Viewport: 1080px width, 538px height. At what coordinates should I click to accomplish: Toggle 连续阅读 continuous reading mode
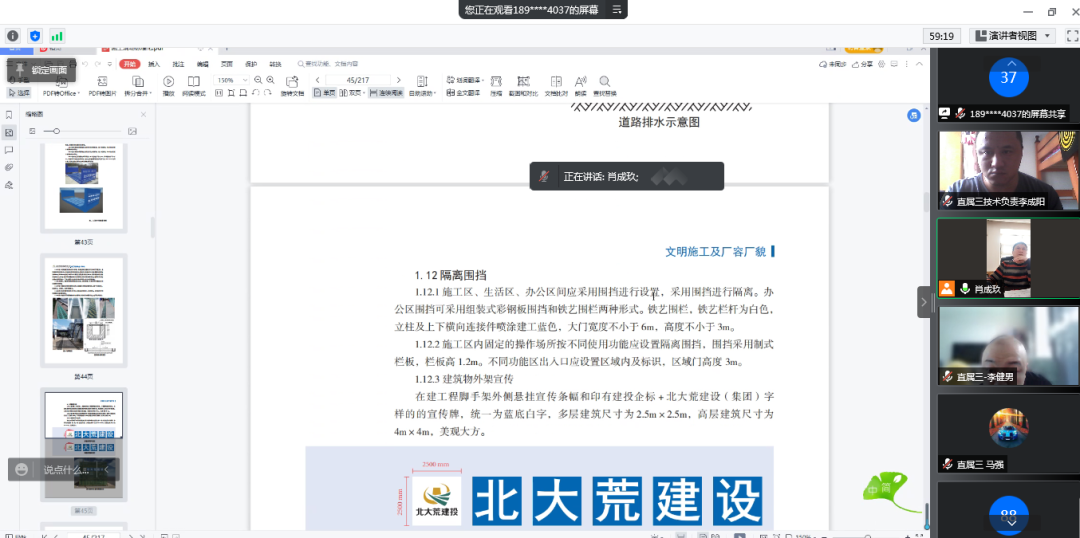click(386, 93)
